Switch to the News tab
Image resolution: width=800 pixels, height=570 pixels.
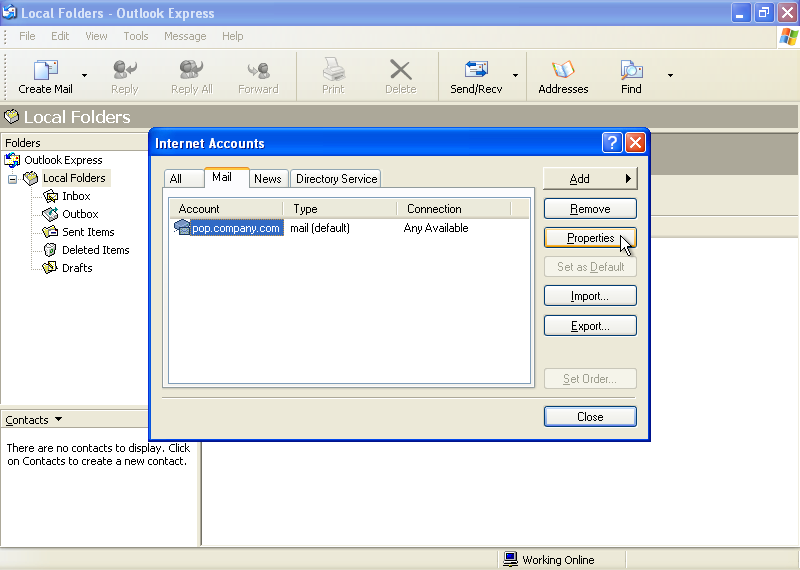tap(268, 179)
